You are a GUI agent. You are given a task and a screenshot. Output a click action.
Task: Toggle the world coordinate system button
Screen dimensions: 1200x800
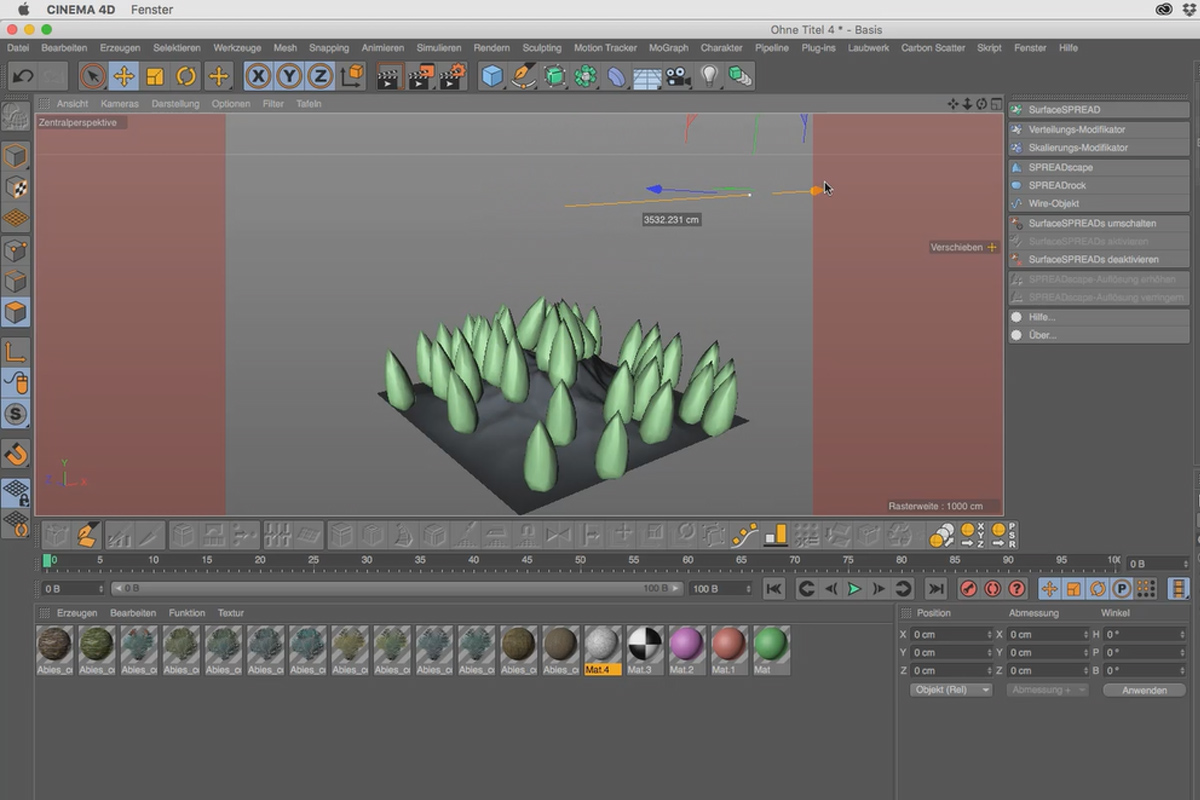coord(352,76)
